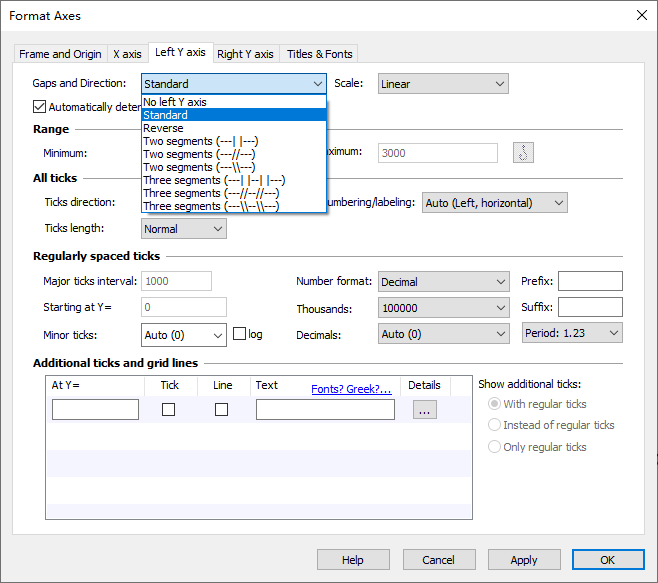Choose Standard in the dropdown list
The height and width of the screenshot is (583, 658).
tap(234, 115)
